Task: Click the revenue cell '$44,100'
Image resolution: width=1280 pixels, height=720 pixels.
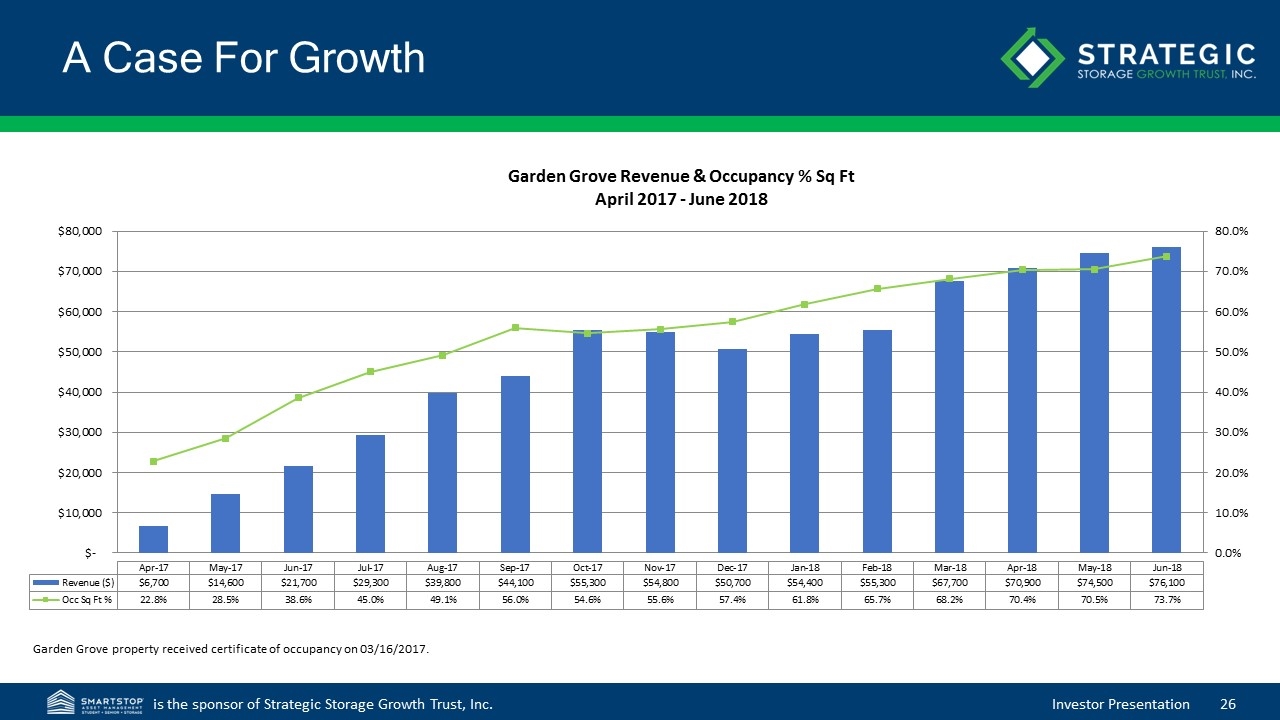Action: [x=515, y=582]
